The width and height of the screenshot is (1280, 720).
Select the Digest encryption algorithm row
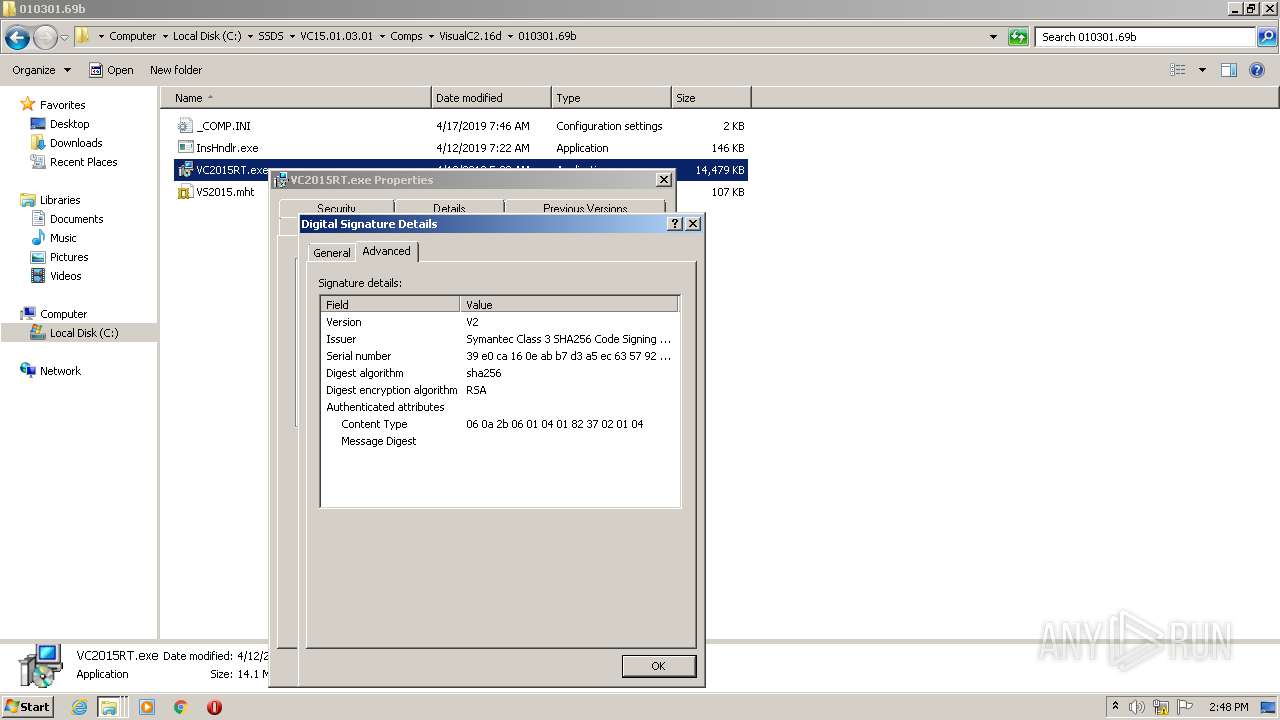tap(500, 390)
